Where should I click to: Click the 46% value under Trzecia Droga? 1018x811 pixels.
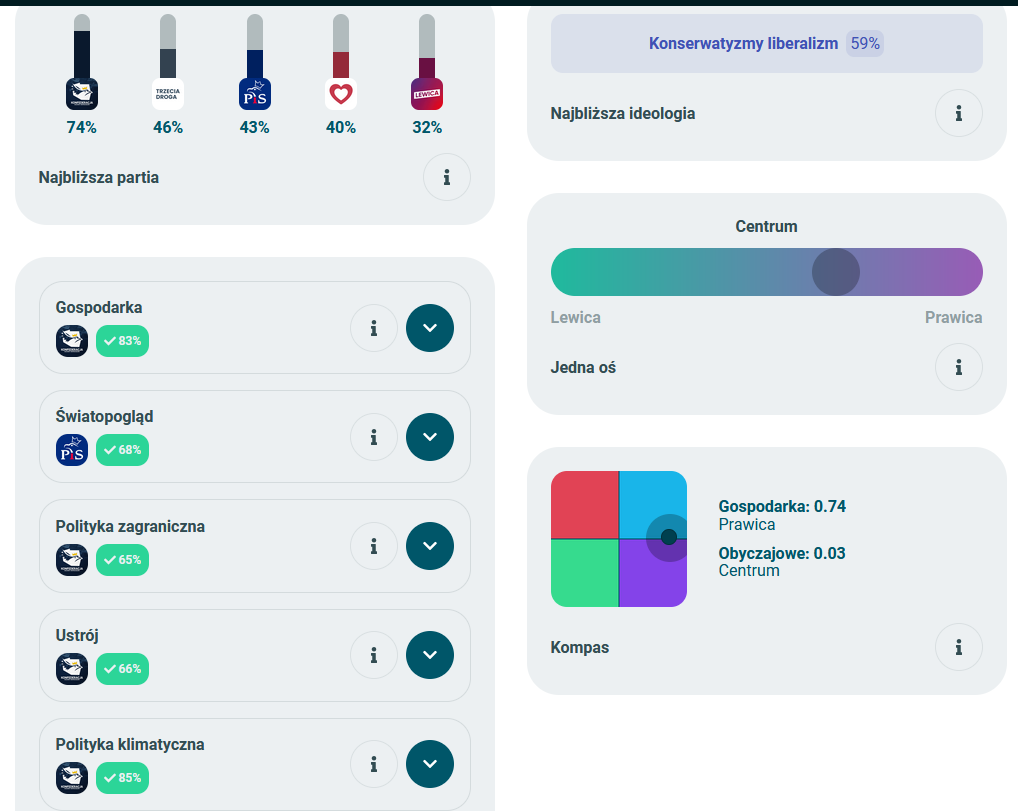coord(168,127)
